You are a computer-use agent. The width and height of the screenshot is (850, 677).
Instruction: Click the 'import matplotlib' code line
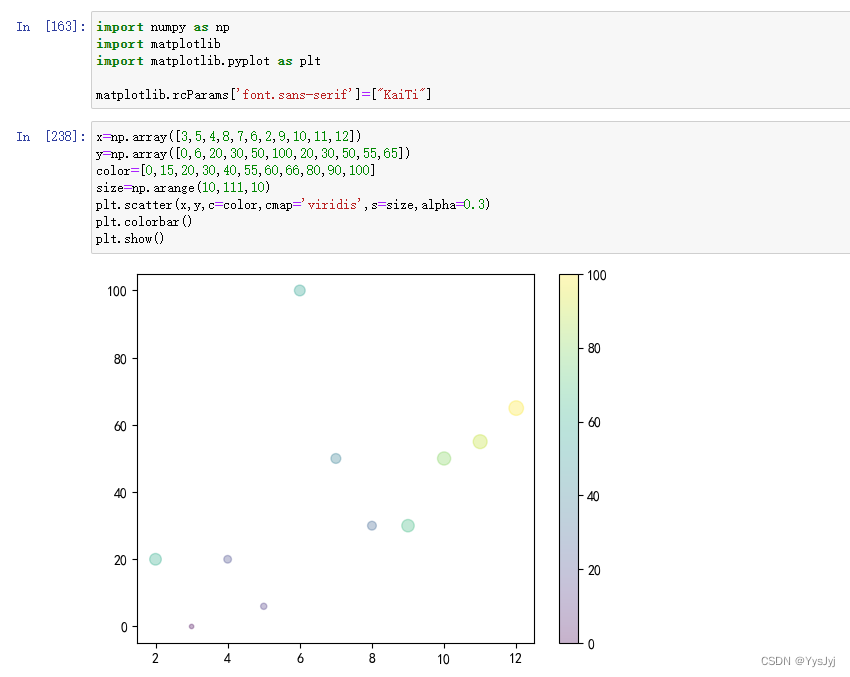[x=158, y=44]
